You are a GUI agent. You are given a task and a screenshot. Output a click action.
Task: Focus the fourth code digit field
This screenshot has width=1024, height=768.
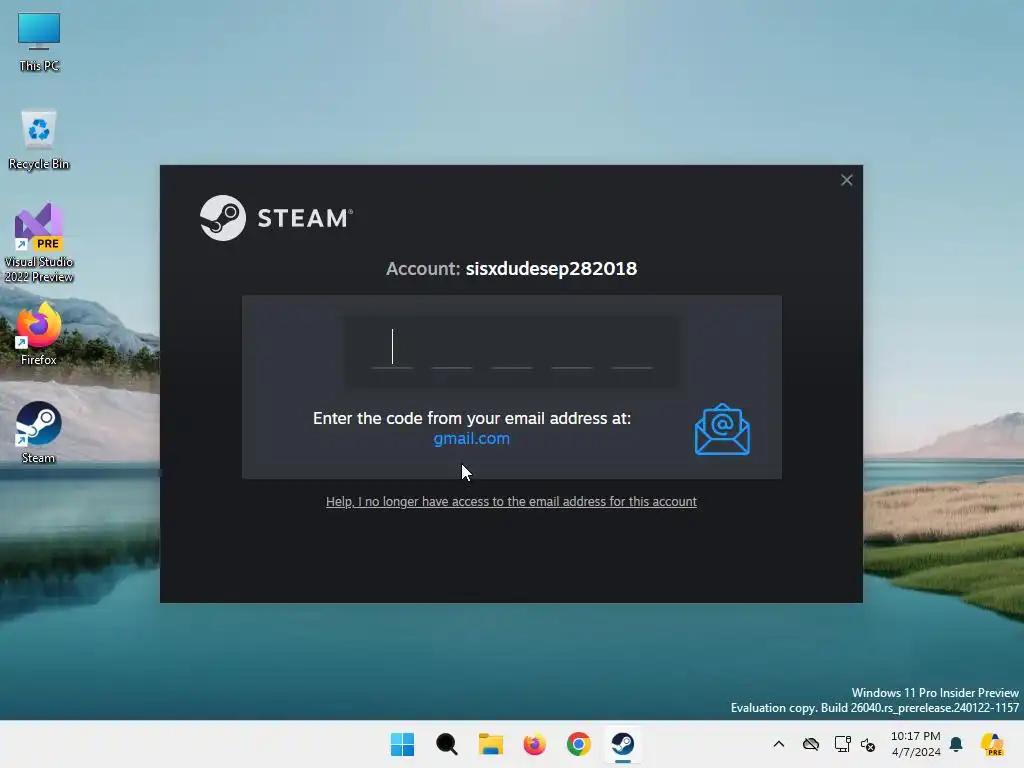point(572,349)
